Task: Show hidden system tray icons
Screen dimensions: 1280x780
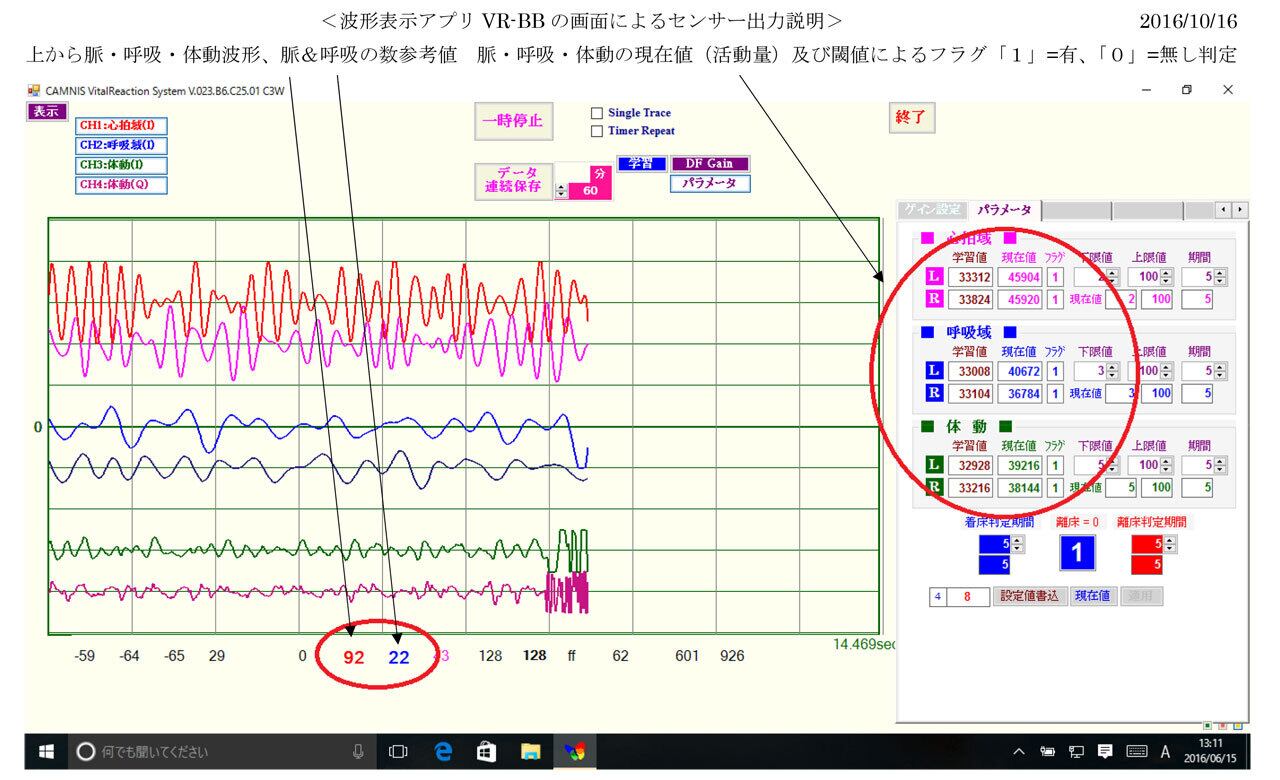Action: point(1020,752)
